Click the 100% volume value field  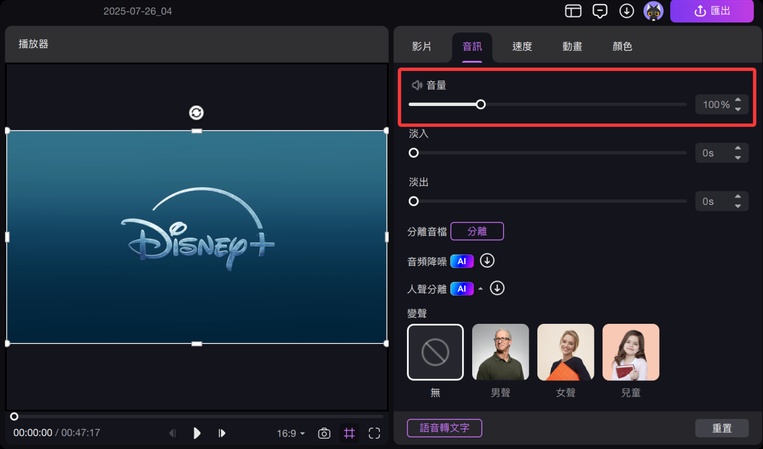pos(716,105)
